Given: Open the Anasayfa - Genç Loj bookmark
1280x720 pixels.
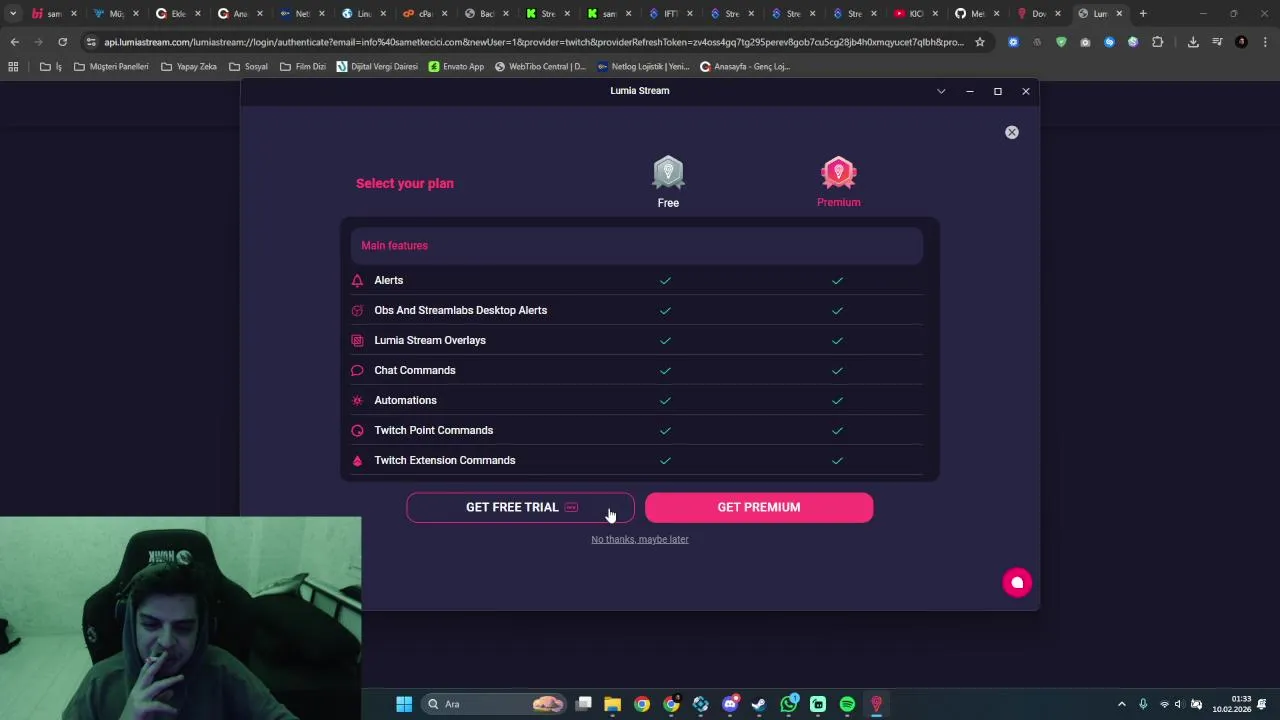Looking at the screenshot, I should 745,66.
